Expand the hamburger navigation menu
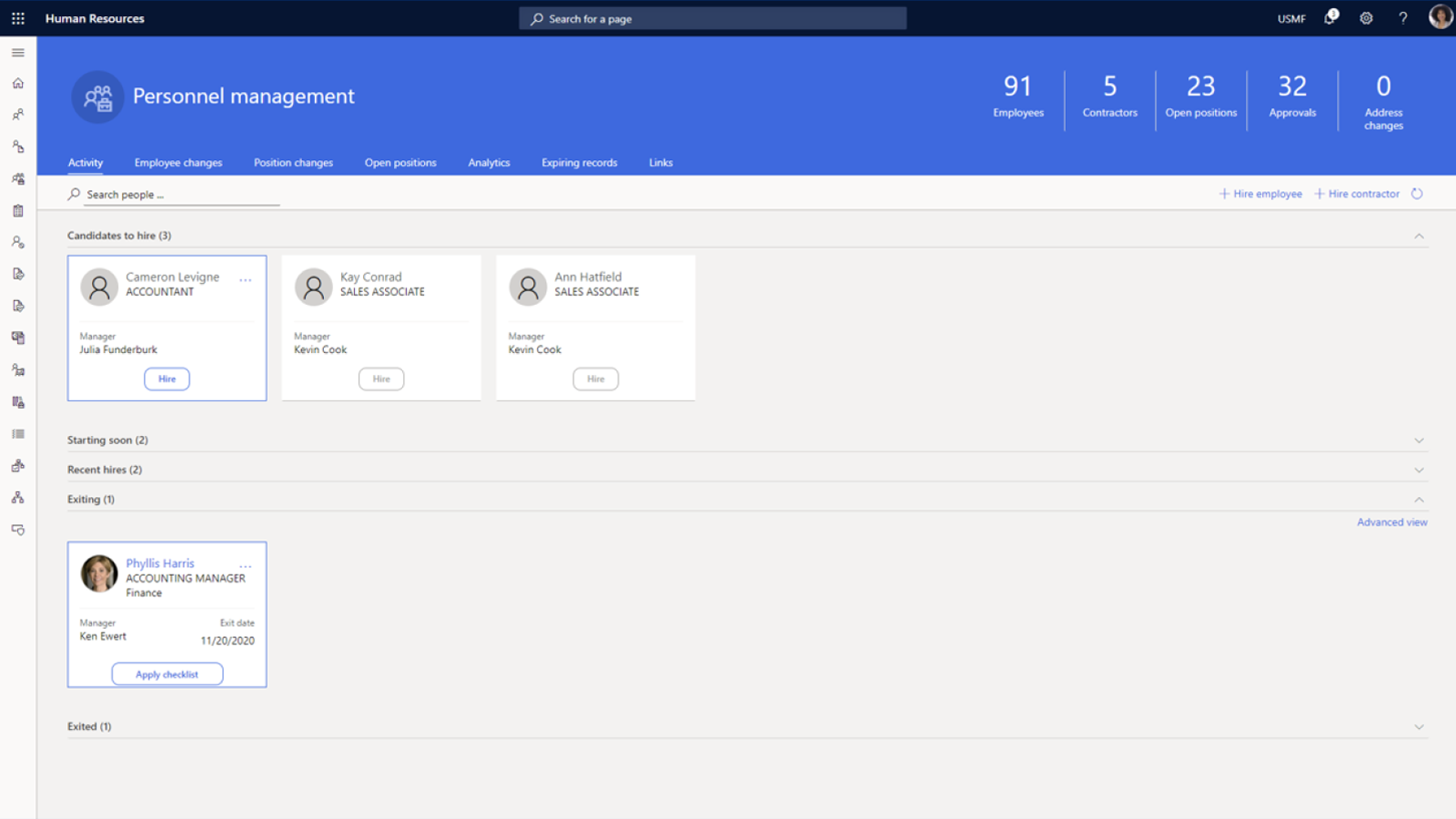 tap(18, 53)
